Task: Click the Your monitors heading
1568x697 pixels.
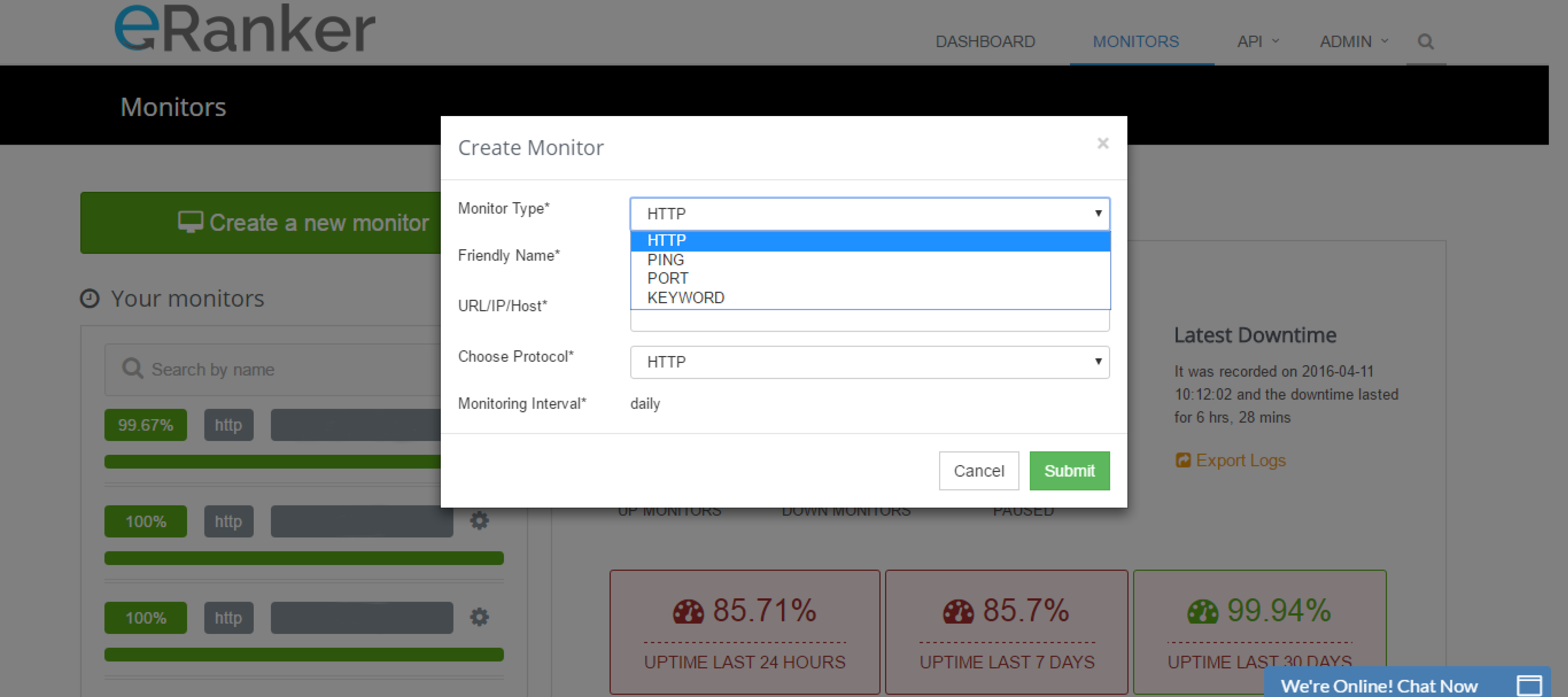Action: pos(188,298)
